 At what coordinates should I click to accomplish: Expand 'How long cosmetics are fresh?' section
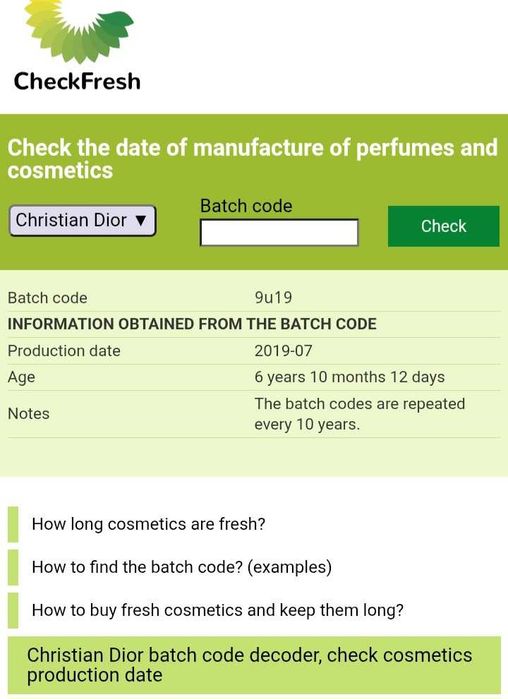pos(148,524)
